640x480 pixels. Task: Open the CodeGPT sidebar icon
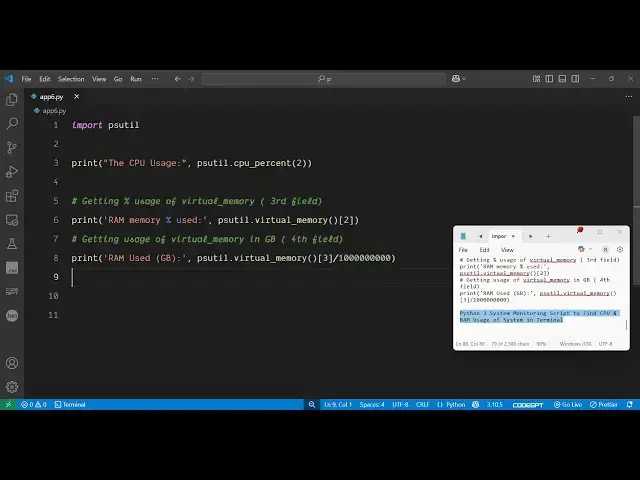click(12, 291)
